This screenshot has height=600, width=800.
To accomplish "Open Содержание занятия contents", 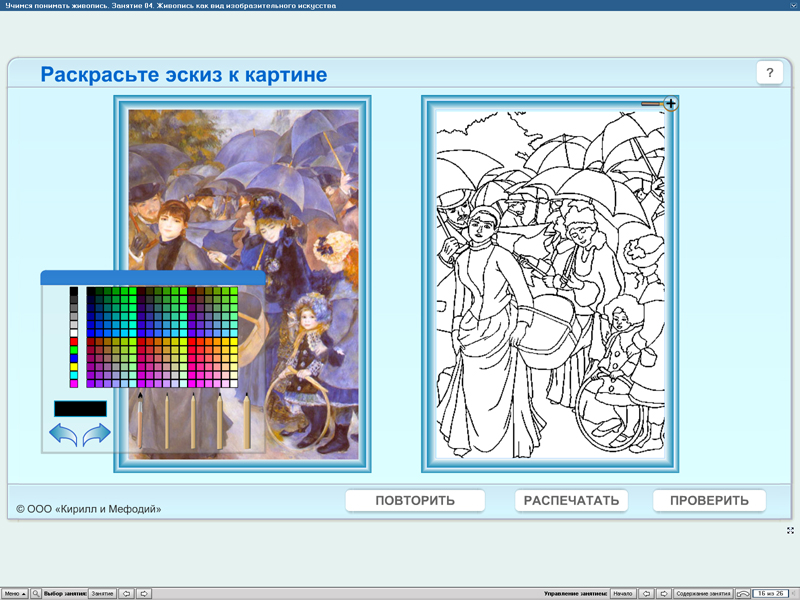I will (x=703, y=593).
